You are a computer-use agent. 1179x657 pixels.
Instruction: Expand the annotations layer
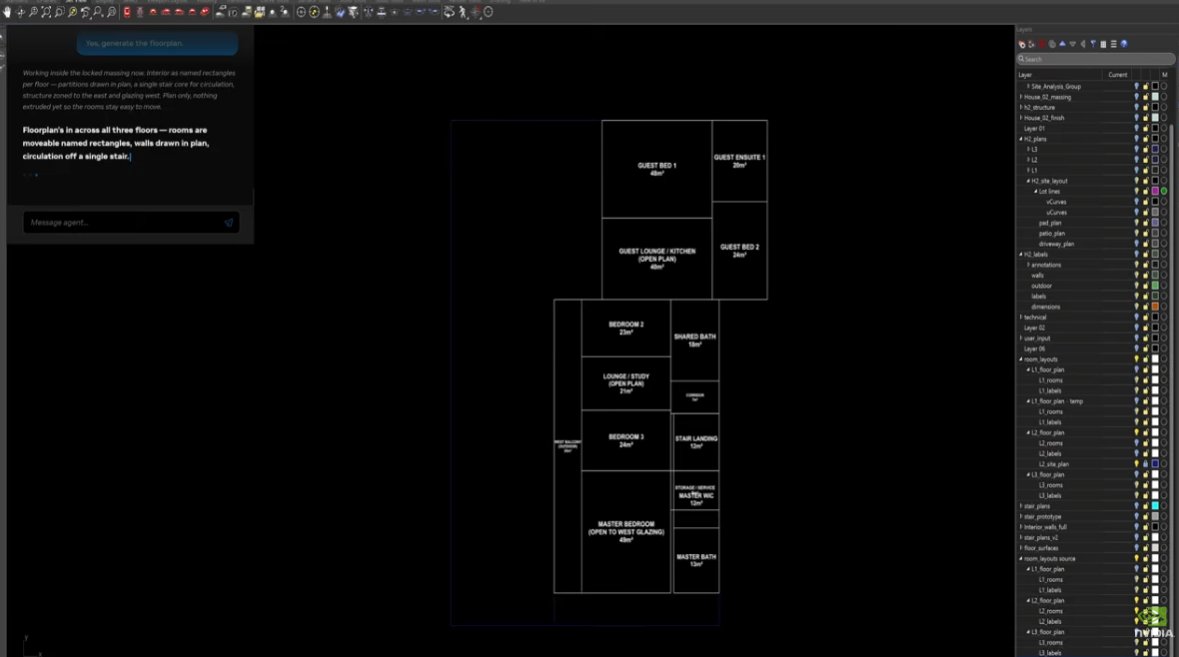[1028, 265]
